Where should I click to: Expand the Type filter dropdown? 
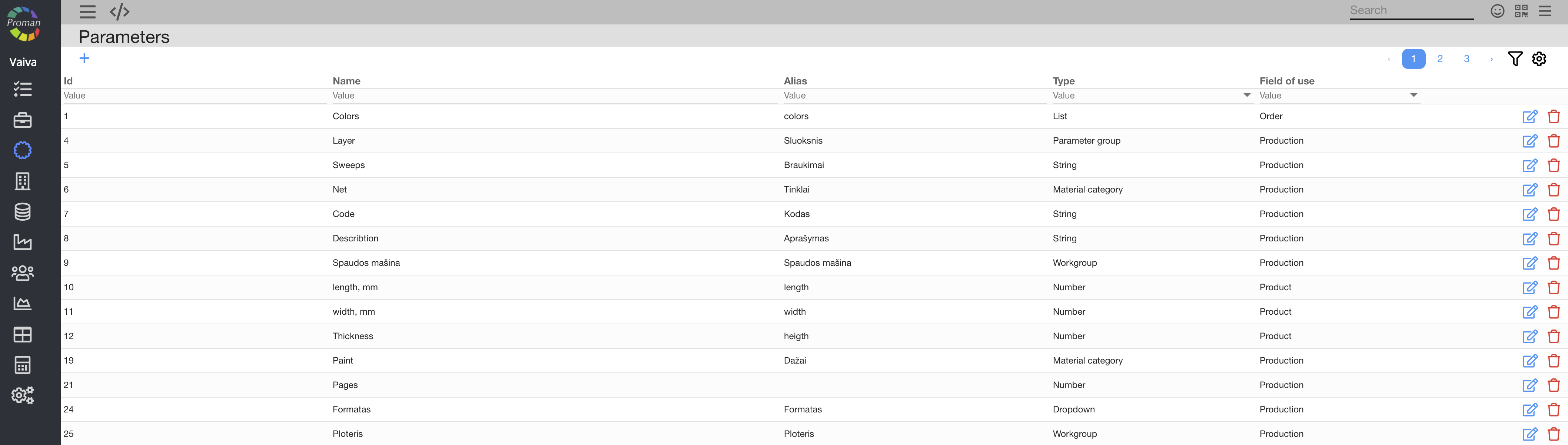(x=1247, y=96)
